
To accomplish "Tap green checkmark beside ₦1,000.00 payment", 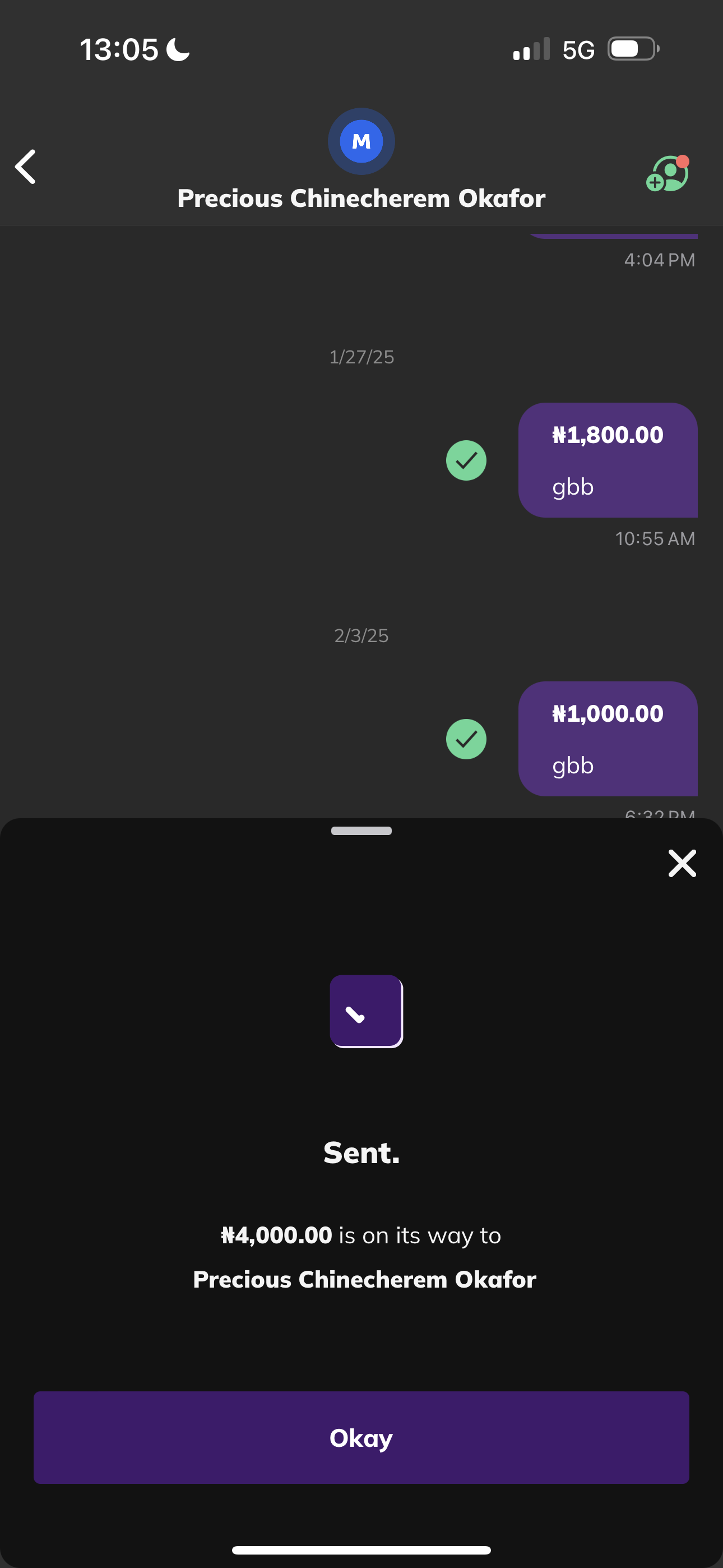I will 466,739.
